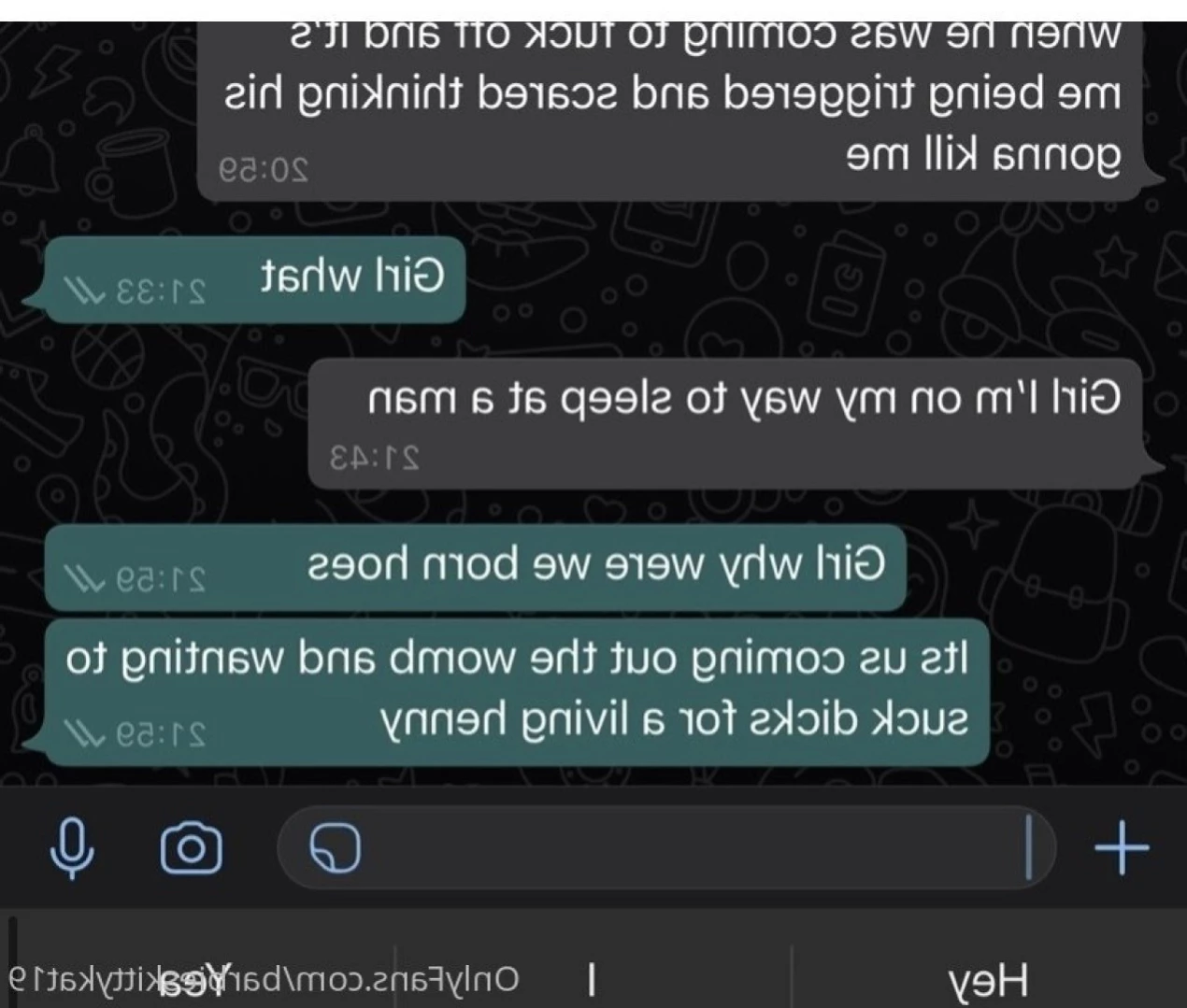This screenshot has height=1008, width=1187.
Task: Tap the microphone voice message icon
Action: click(72, 848)
